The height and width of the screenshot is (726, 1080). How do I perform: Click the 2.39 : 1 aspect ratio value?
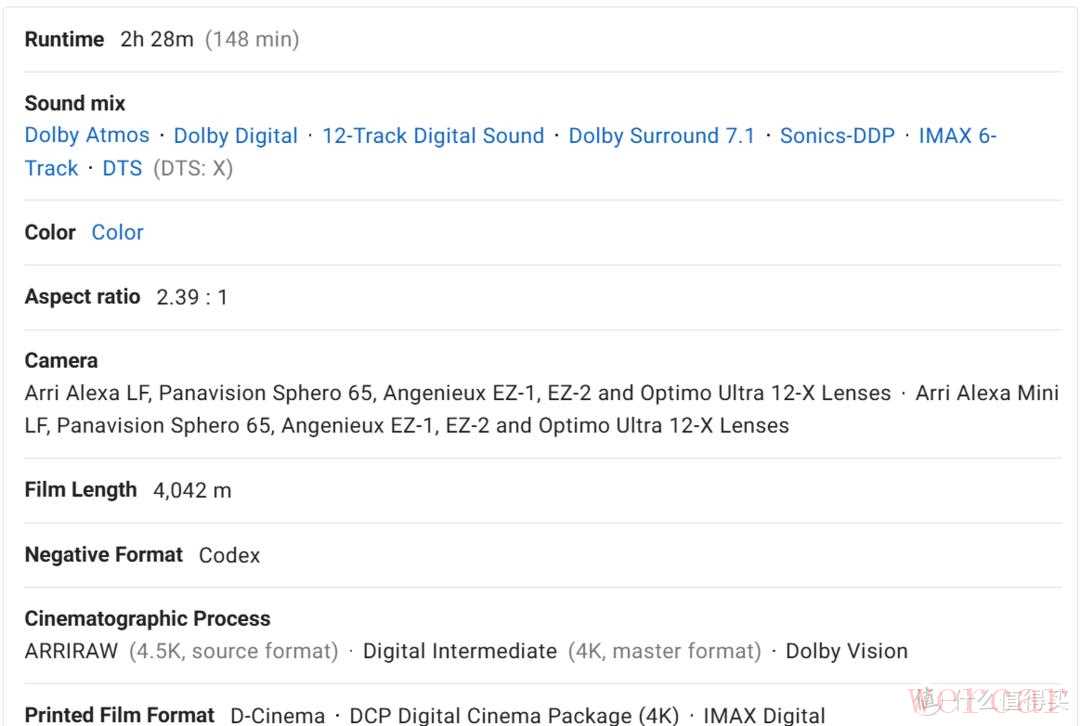pos(192,297)
